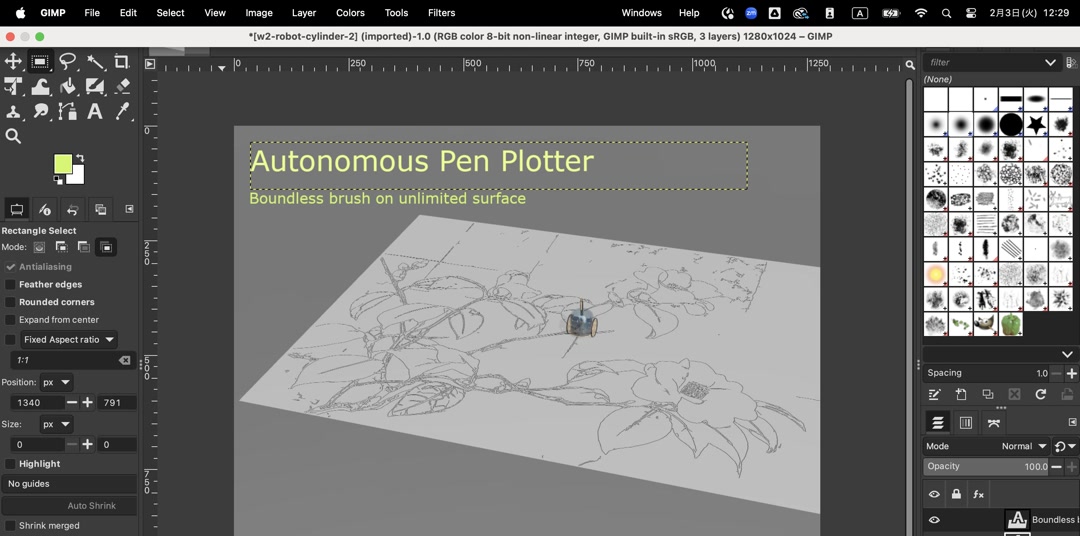Select the Warp Transform tool
Screen dimensions: 1080x536
pyautogui.click(x=40, y=86)
